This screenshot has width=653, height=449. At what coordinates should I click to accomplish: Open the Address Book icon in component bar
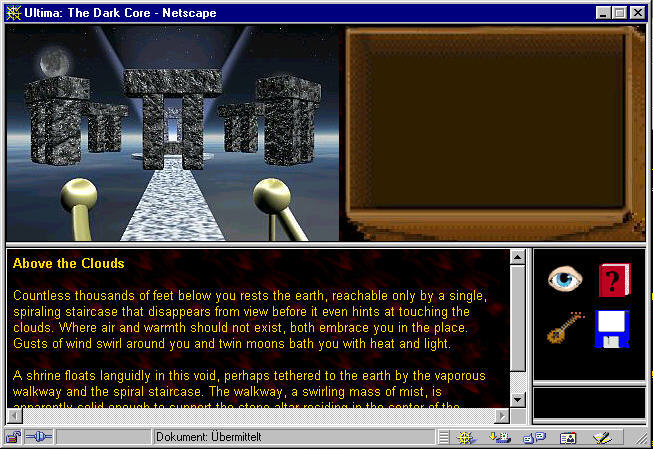568,438
